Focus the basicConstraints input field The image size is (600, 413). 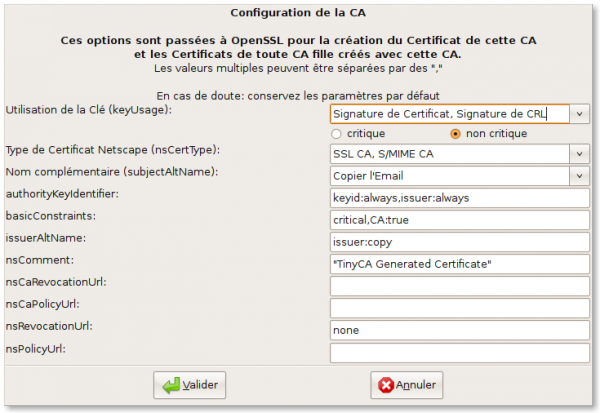coord(459,220)
